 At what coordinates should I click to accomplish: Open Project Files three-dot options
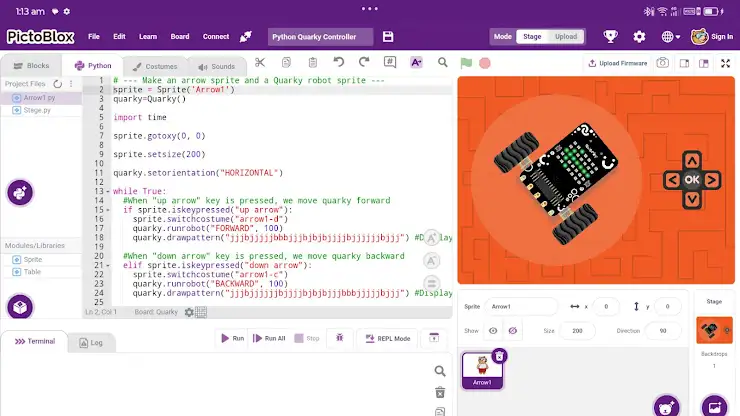[x=71, y=84]
